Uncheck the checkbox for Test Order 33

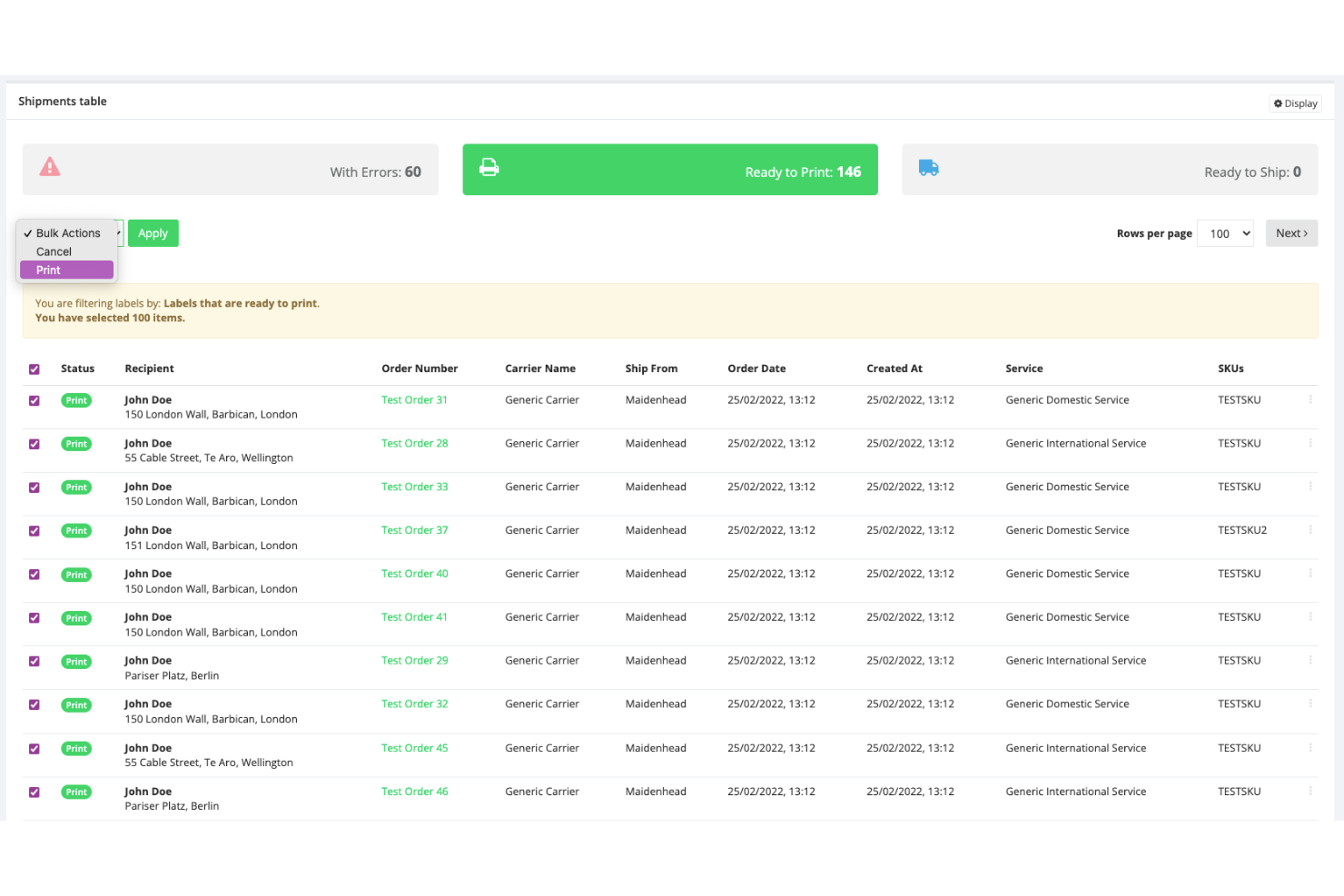[x=35, y=487]
